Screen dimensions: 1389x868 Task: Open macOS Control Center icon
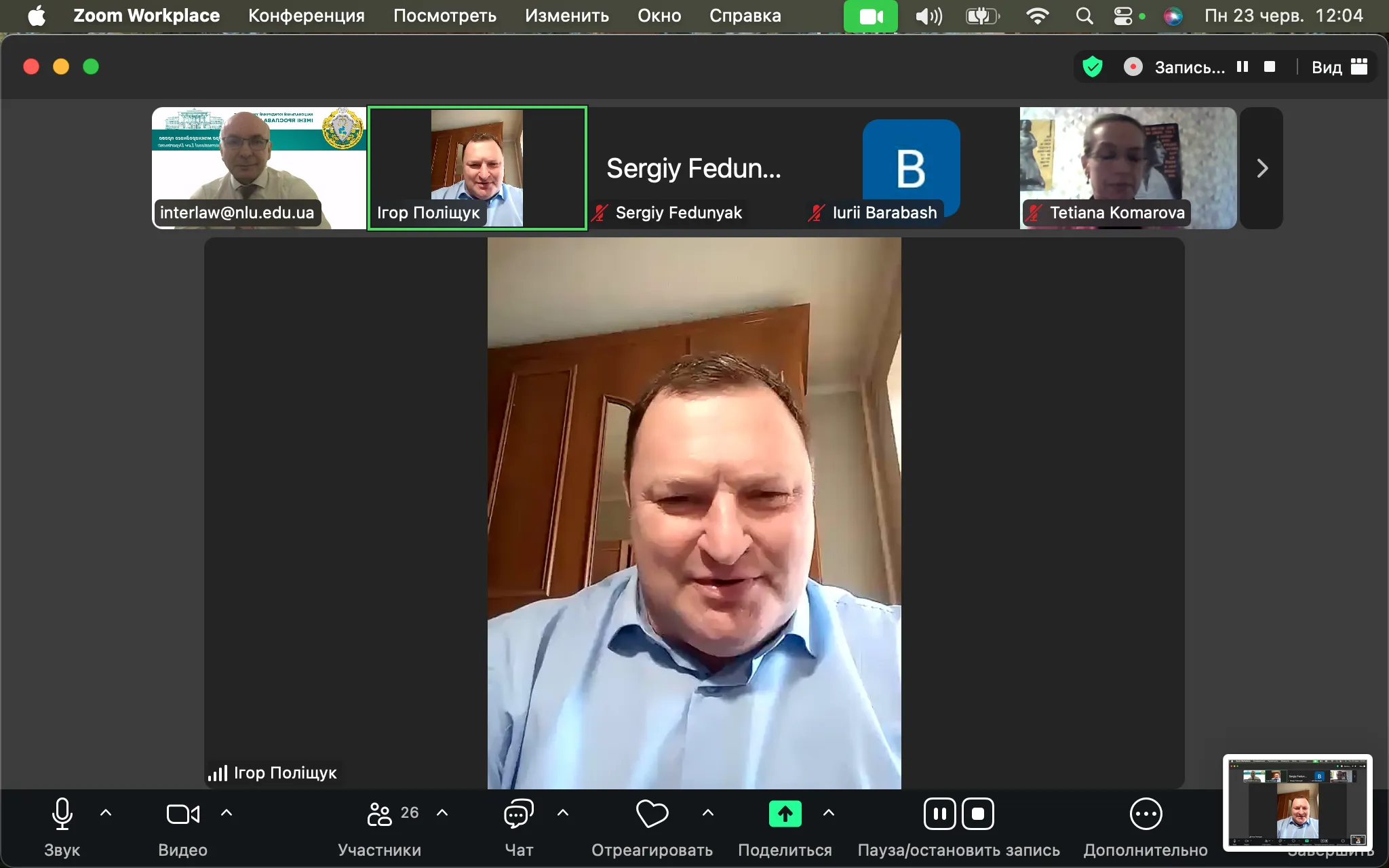pyautogui.click(x=1123, y=16)
